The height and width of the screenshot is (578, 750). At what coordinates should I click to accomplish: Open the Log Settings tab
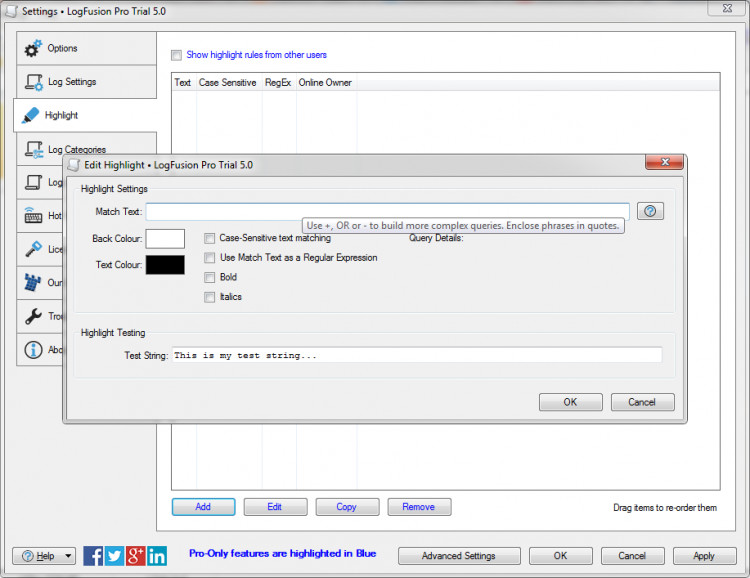[87, 82]
